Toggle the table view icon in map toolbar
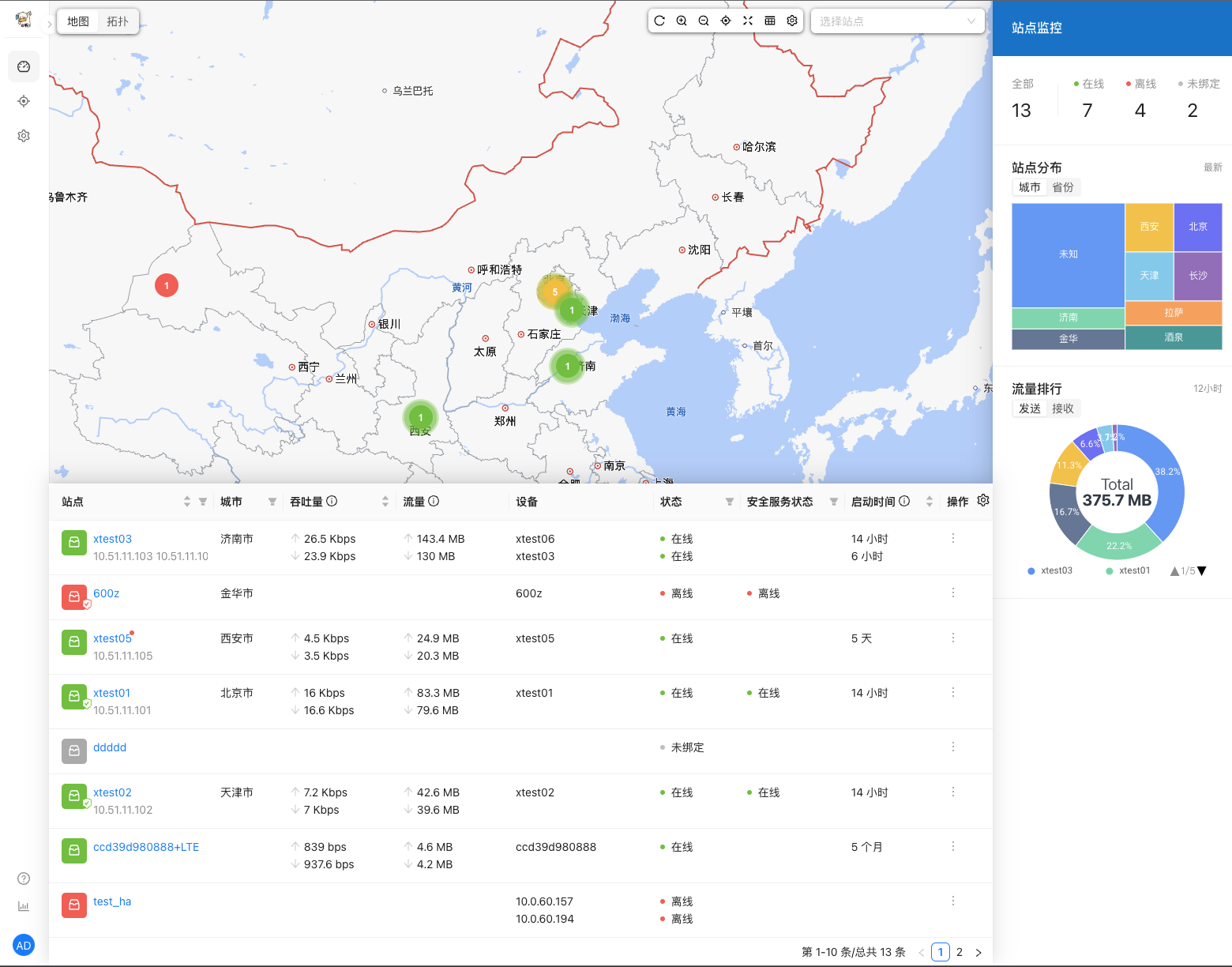Screen dimensions: 1232x967 click(770, 21)
